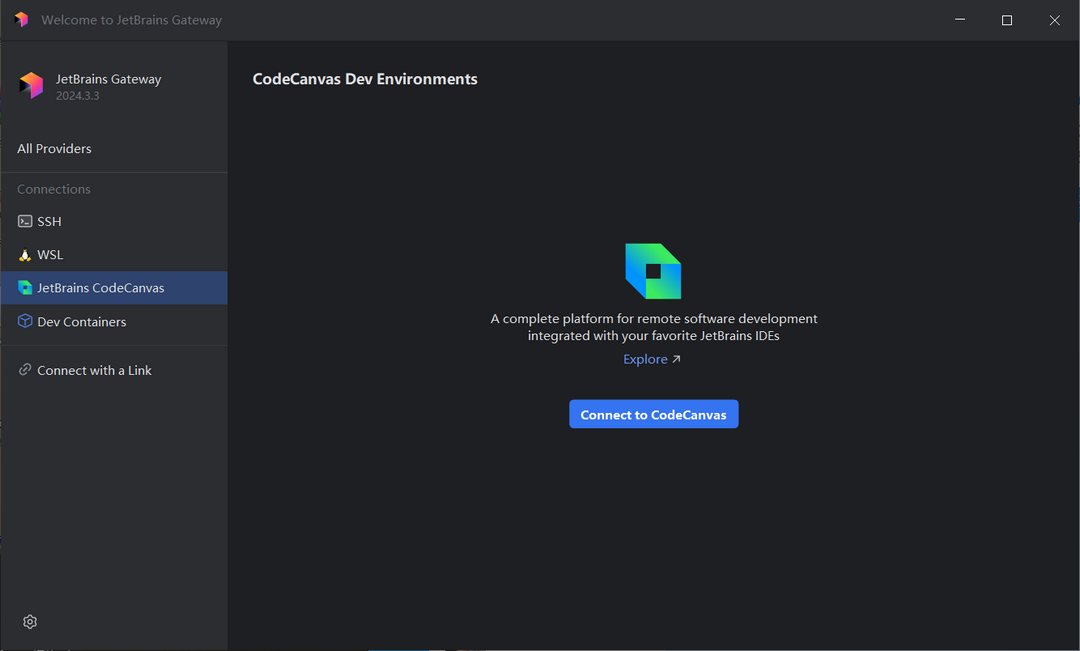
Task: Click the SSH terminal icon in sidebar
Action: [25, 221]
